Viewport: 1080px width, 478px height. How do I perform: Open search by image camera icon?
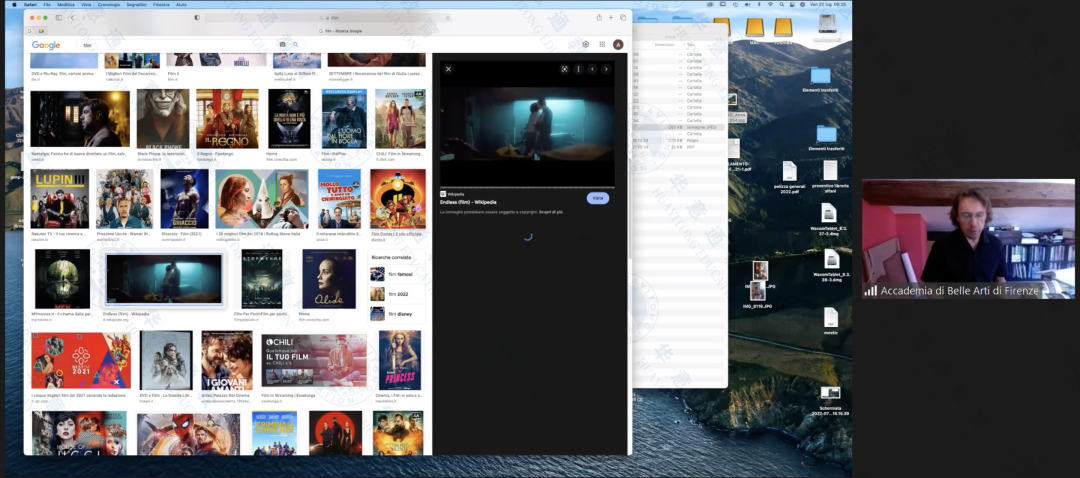(x=282, y=45)
